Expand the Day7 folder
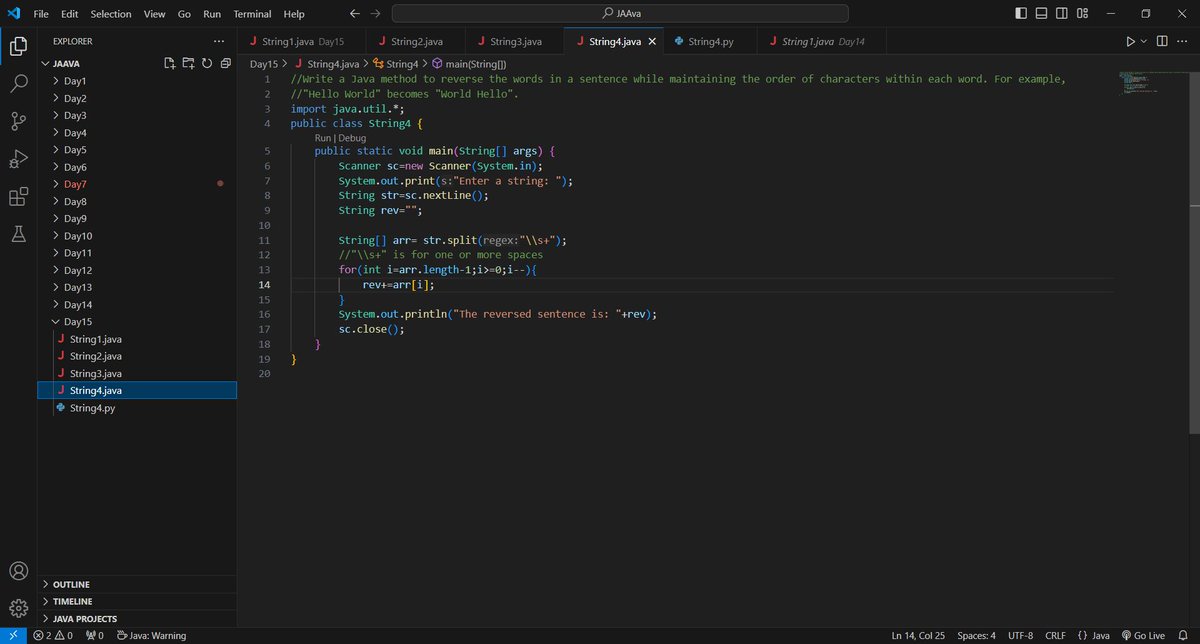 [x=138, y=184]
